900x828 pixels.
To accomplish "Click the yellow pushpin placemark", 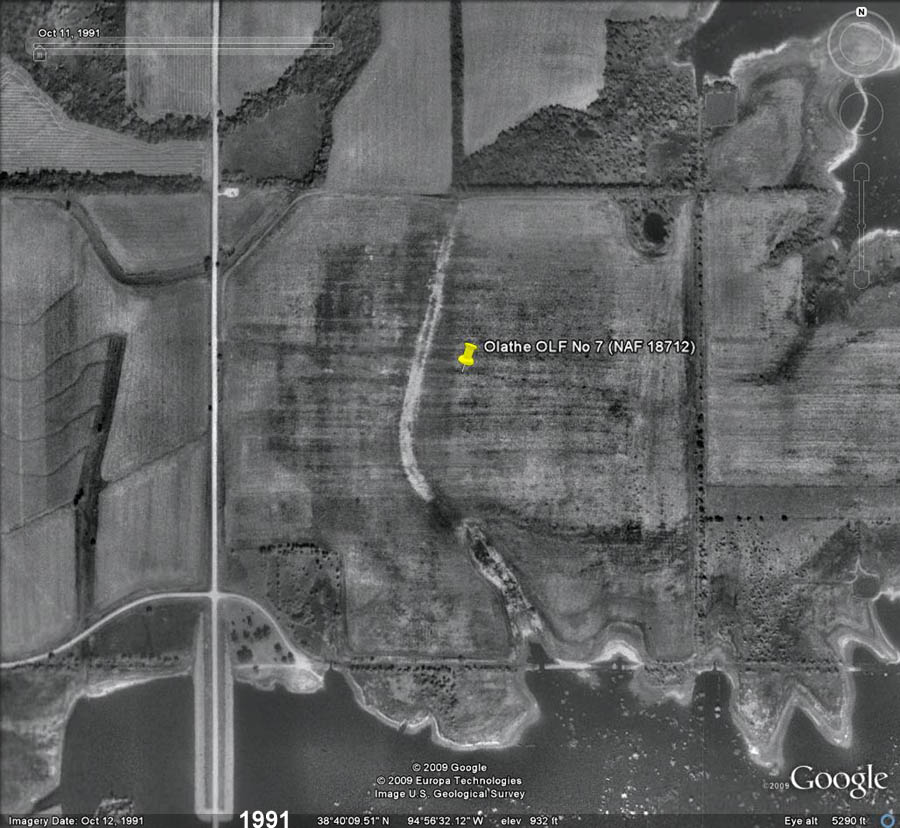I will (x=467, y=355).
